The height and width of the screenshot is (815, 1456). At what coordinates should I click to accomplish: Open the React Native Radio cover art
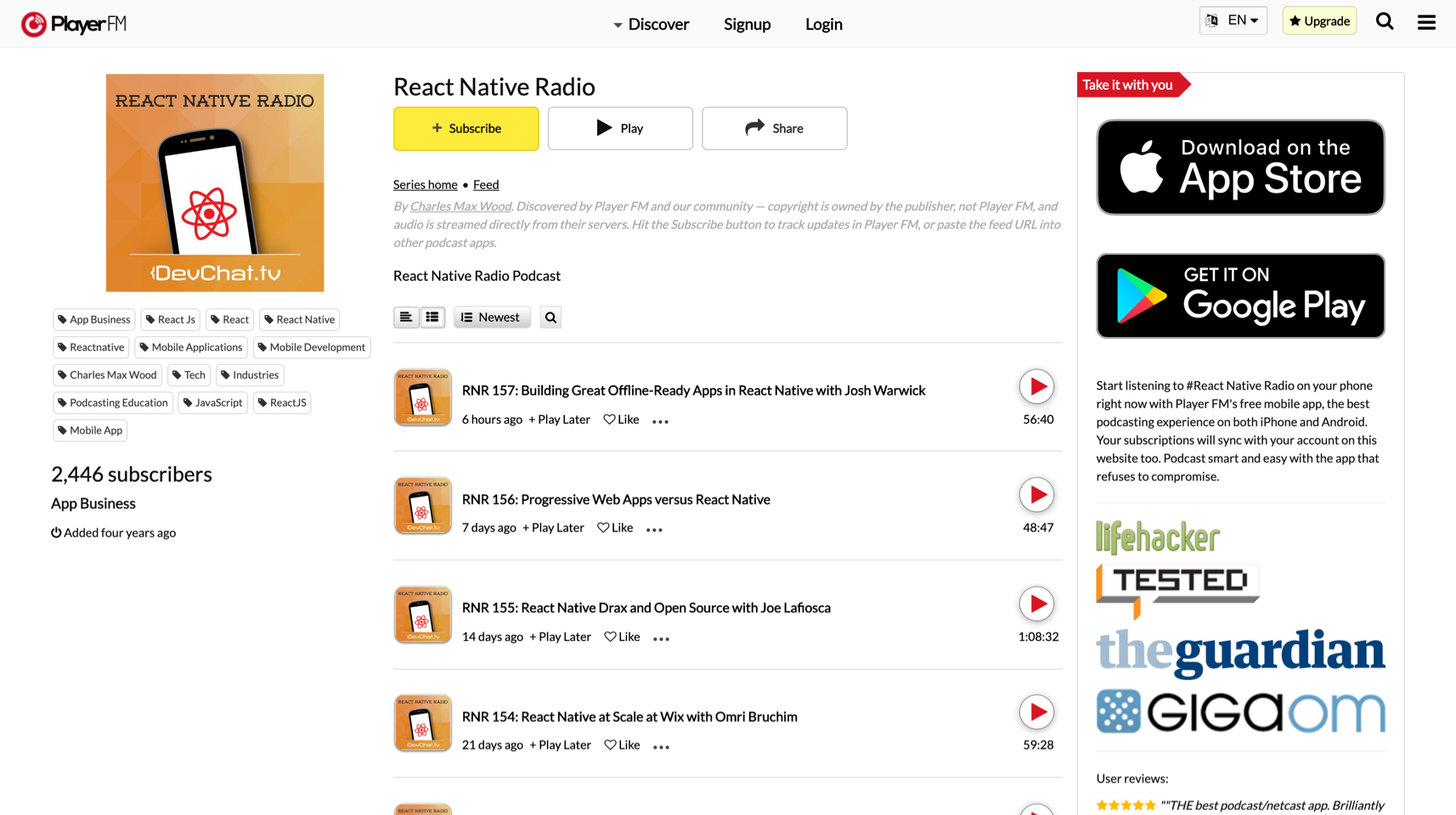click(215, 183)
